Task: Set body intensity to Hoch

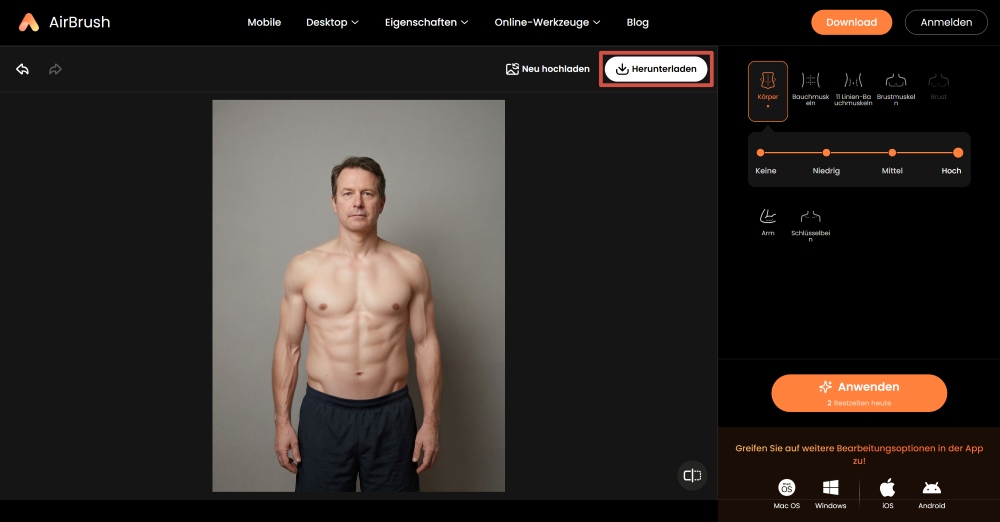Action: coord(958,153)
